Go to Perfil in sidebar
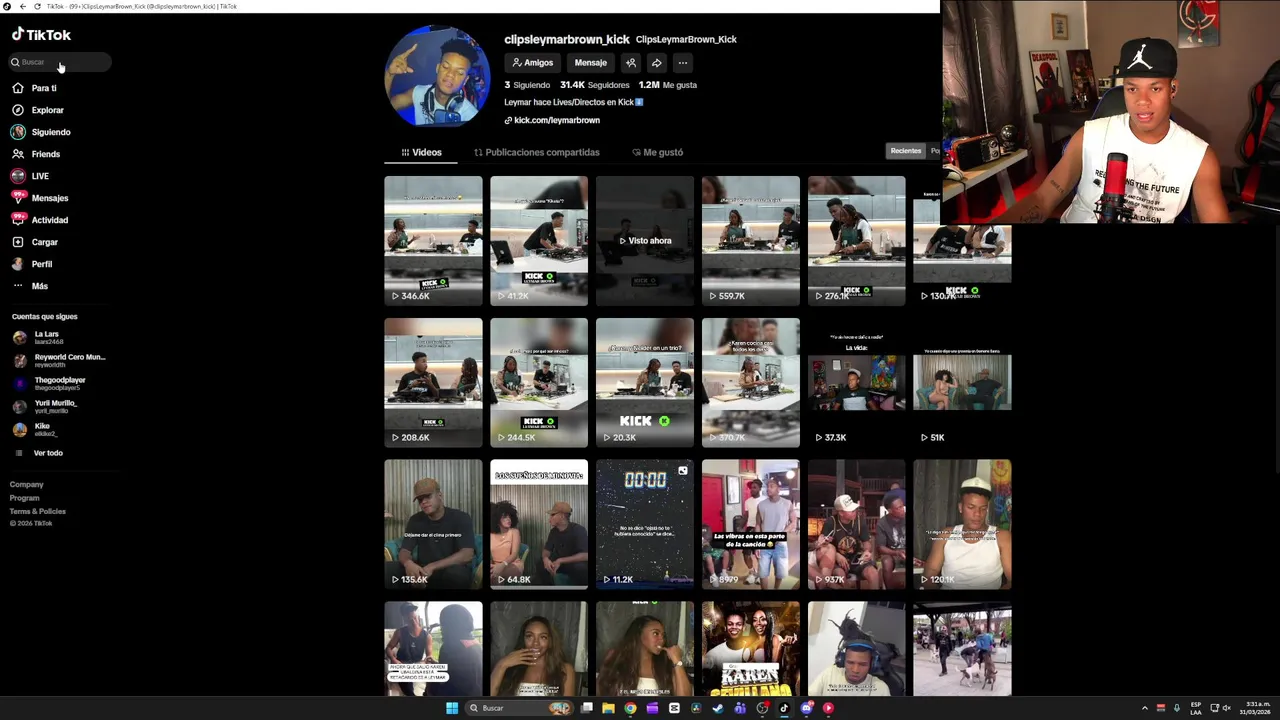 click(32, 264)
